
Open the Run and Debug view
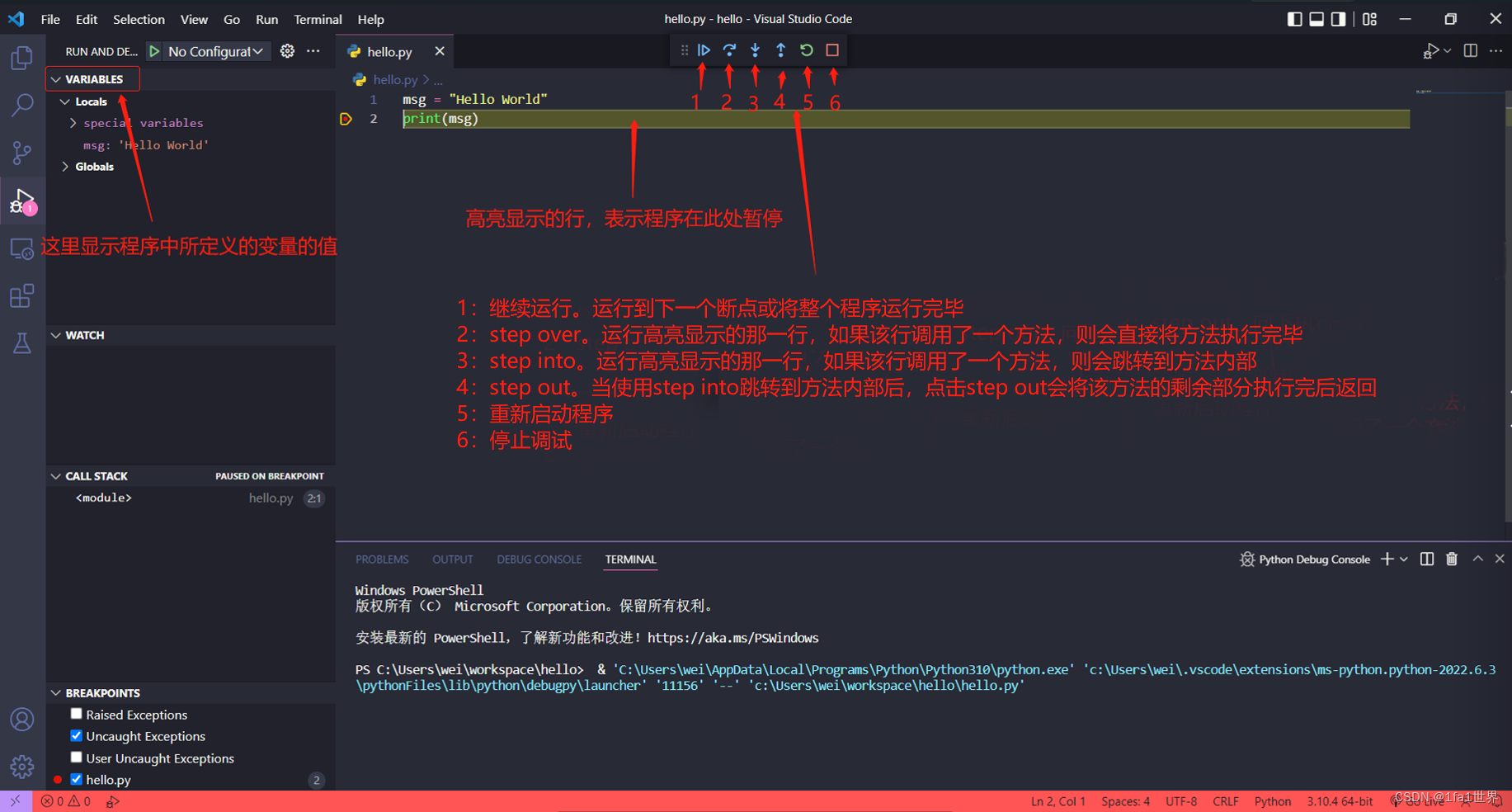(22, 201)
